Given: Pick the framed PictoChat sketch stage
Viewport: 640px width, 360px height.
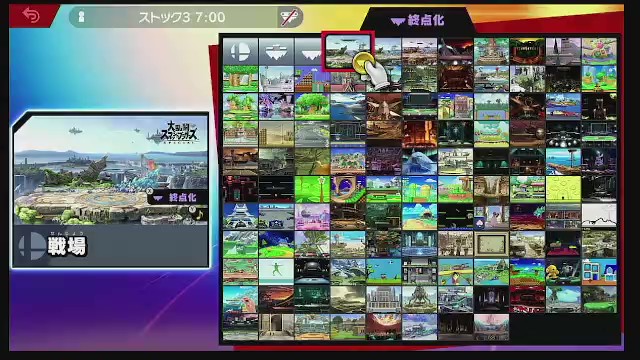Looking at the screenshot, I should pyautogui.click(x=491, y=244).
